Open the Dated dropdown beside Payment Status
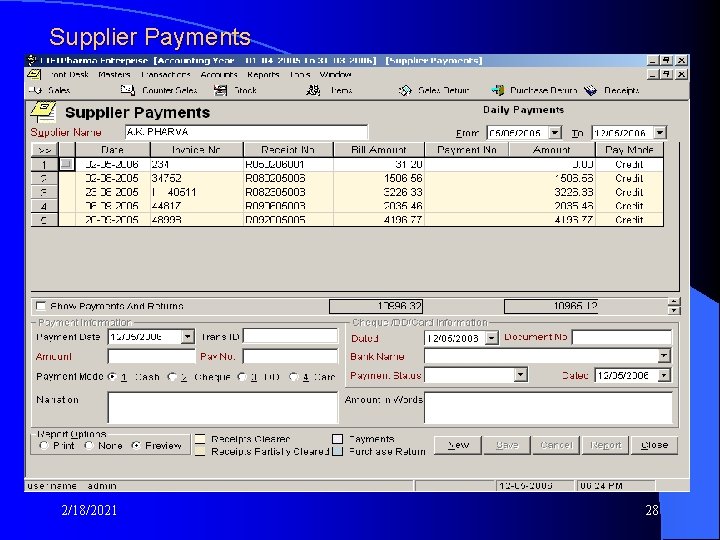 (664, 375)
